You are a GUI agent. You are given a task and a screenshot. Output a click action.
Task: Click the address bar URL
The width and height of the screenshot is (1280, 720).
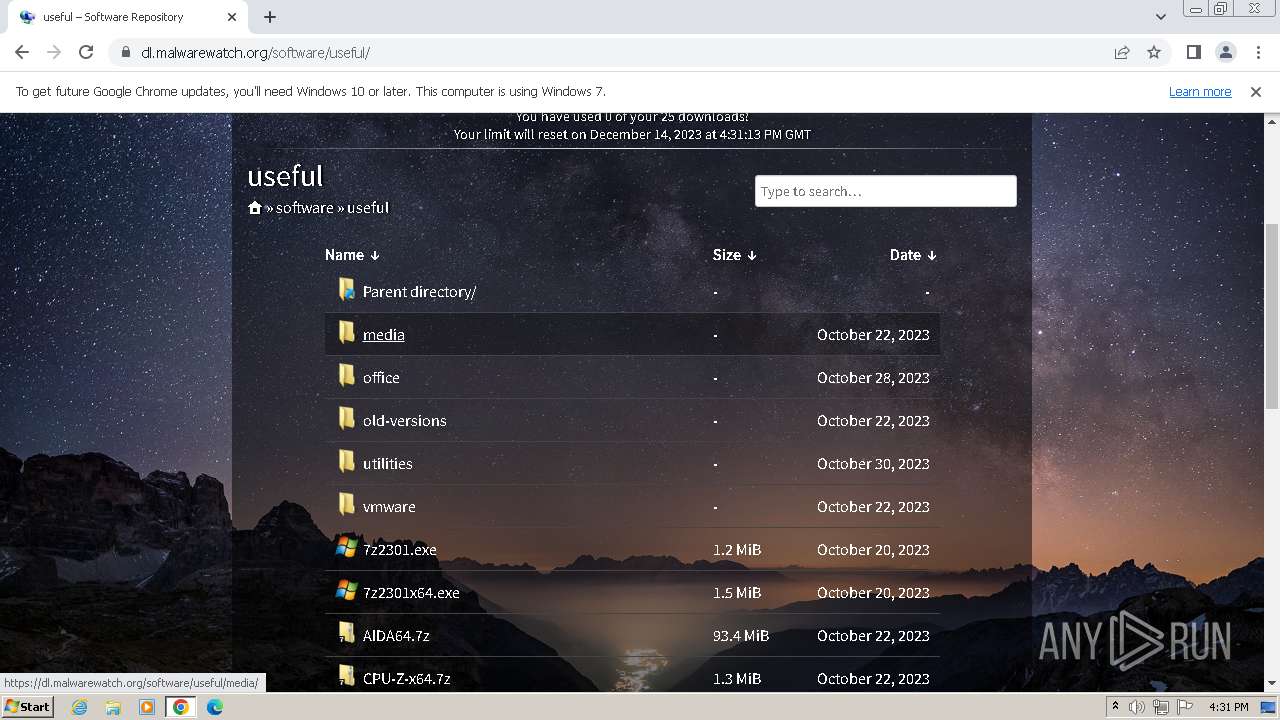click(x=255, y=52)
